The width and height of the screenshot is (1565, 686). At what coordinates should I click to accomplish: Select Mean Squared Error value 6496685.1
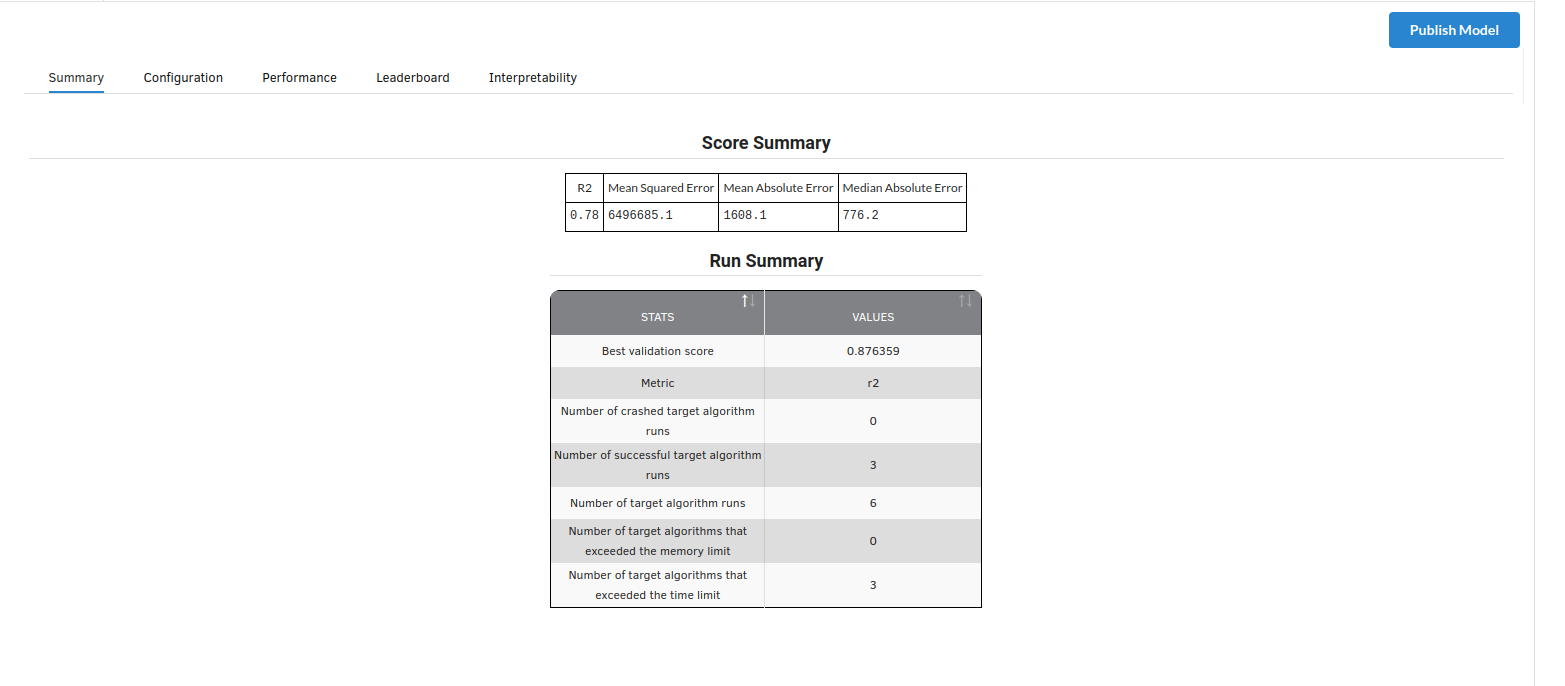[x=640, y=215]
